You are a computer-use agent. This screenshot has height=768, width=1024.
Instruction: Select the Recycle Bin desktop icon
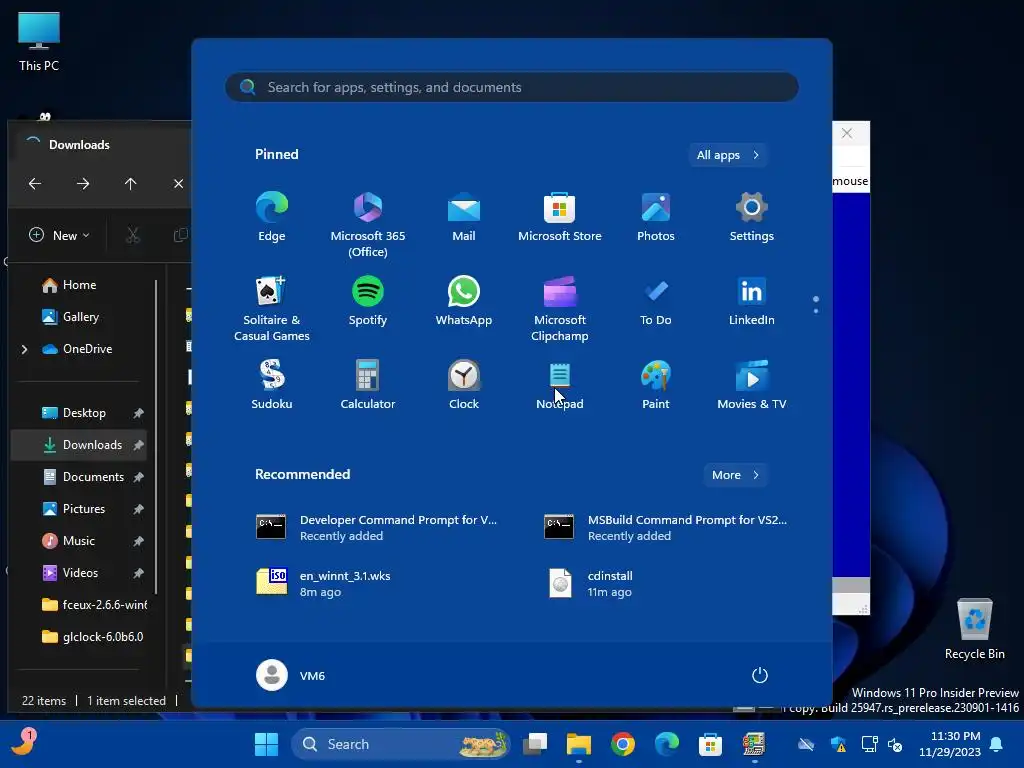(974, 629)
